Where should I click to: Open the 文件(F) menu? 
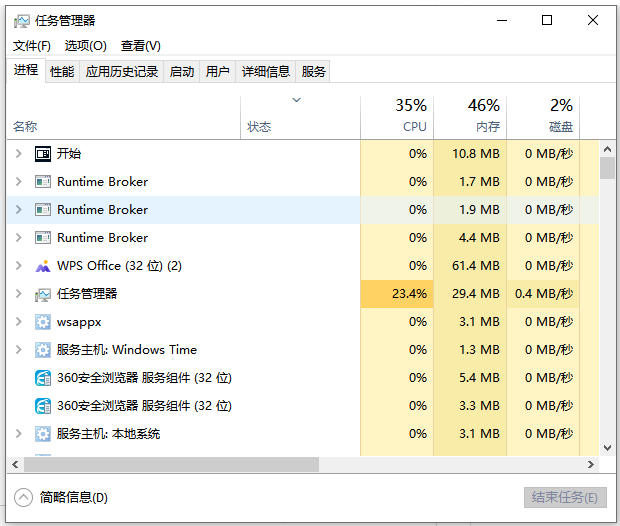click(x=32, y=46)
